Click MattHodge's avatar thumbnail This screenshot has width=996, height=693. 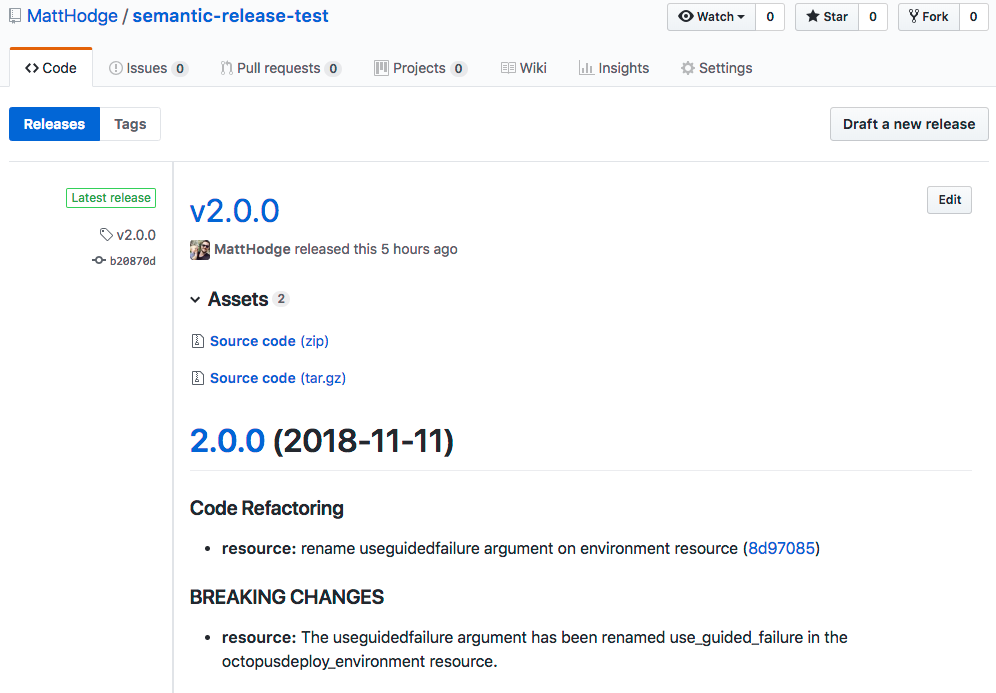(x=200, y=250)
